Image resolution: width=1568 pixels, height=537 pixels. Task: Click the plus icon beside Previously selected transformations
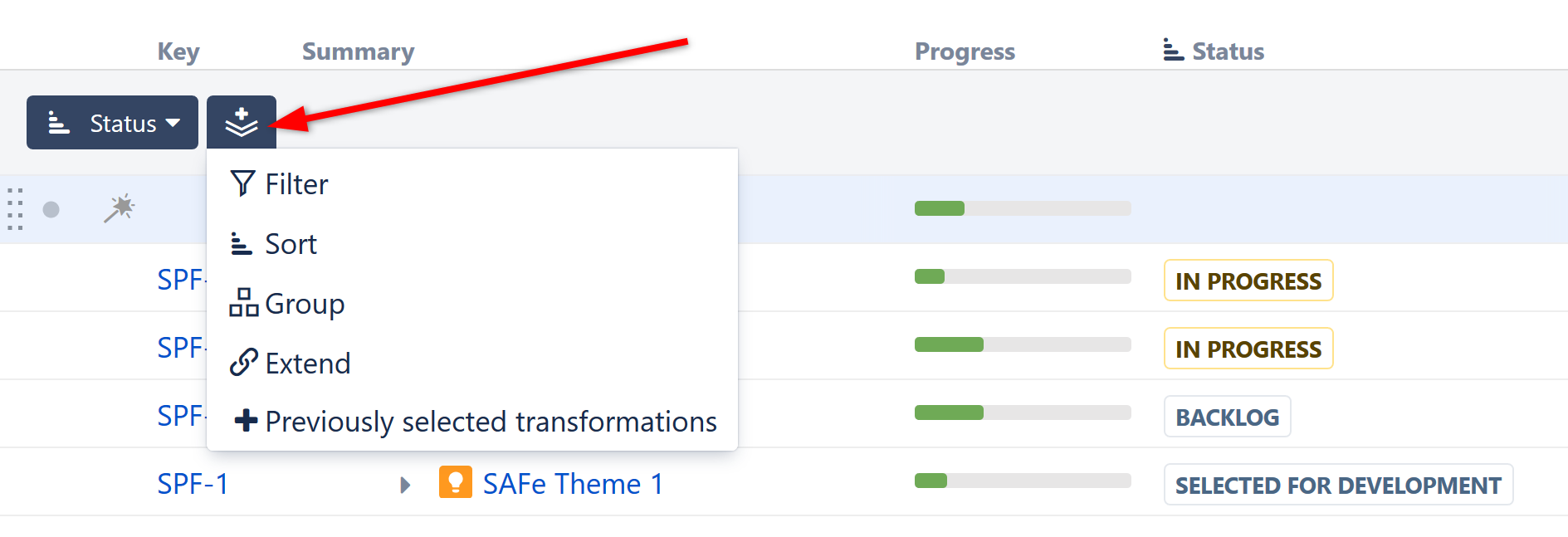pyautogui.click(x=245, y=421)
